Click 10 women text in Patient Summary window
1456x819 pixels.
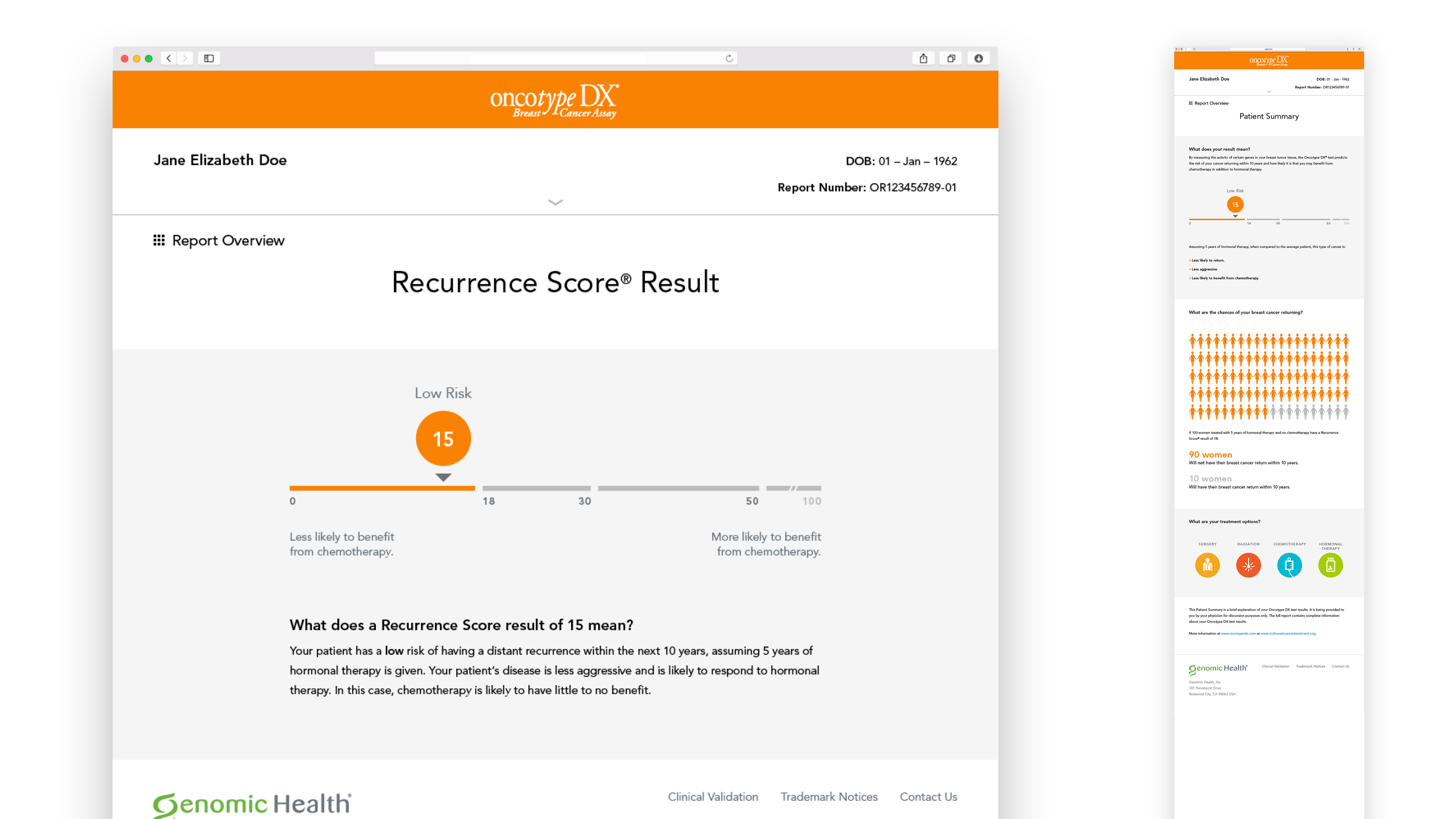1210,479
